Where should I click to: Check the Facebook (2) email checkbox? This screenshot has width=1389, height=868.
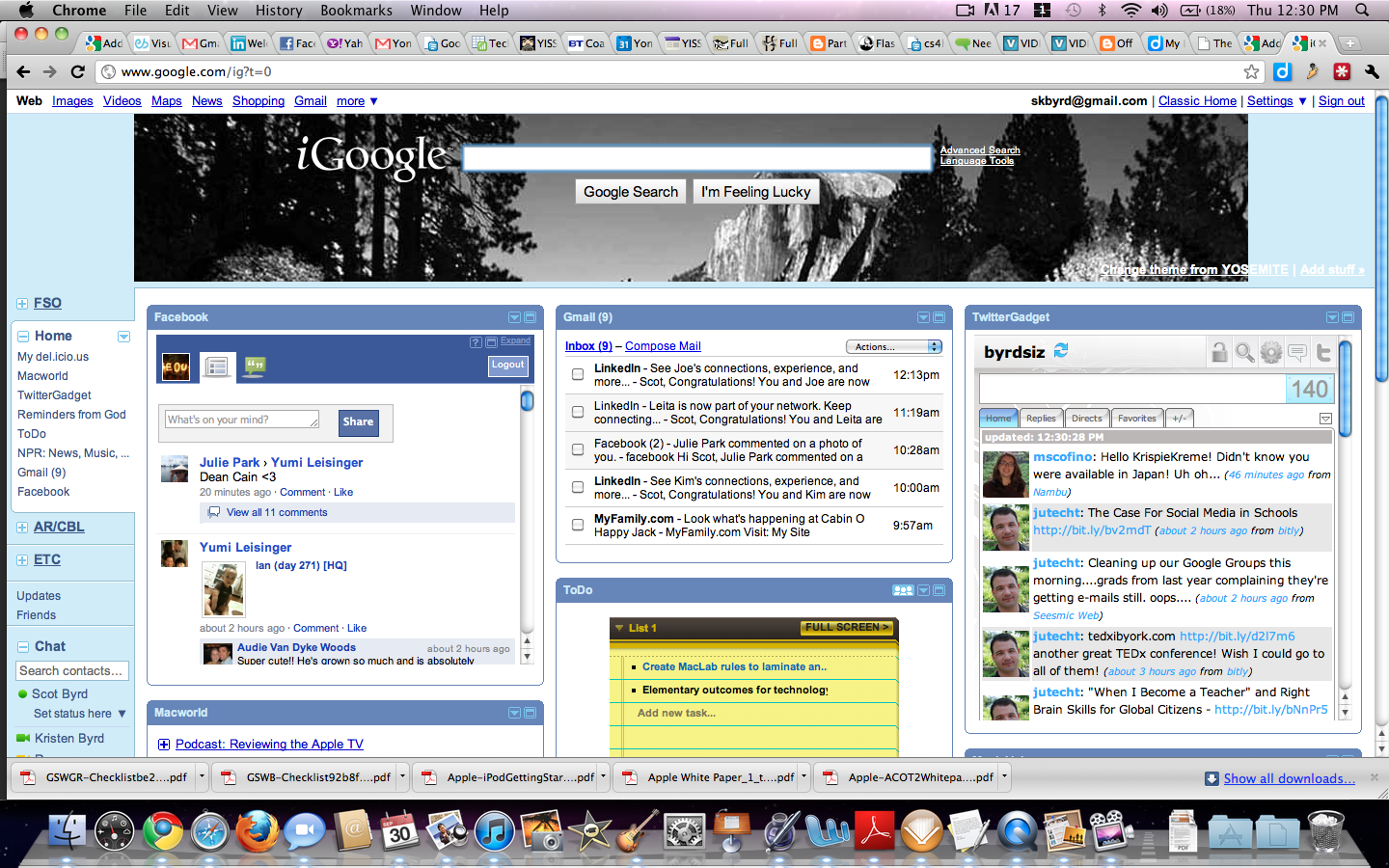point(578,449)
